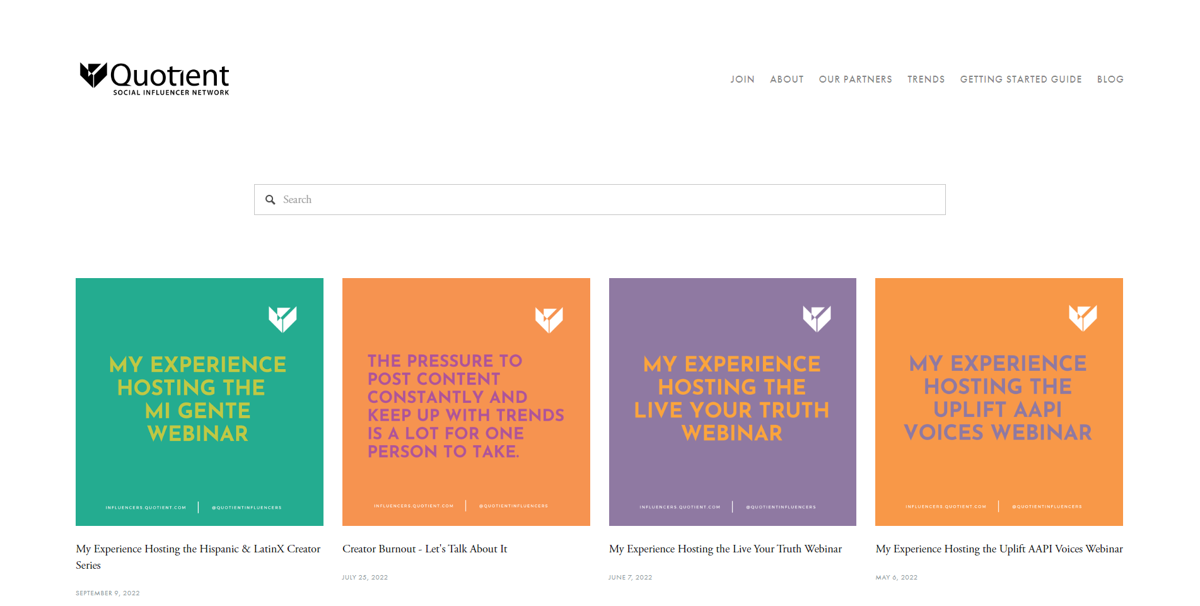
Task: Select TRENDS in the top navigation
Action: (926, 79)
